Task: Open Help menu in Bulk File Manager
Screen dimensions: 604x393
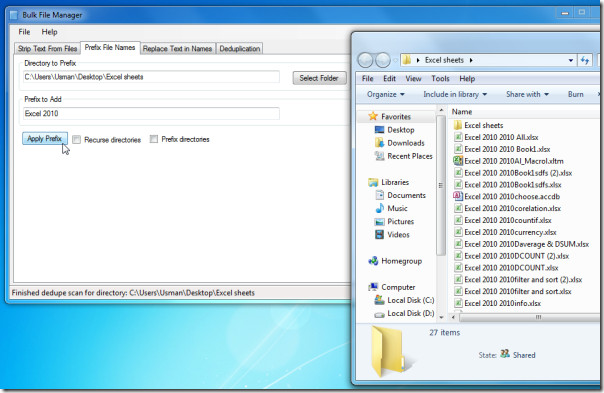Action: coord(49,32)
